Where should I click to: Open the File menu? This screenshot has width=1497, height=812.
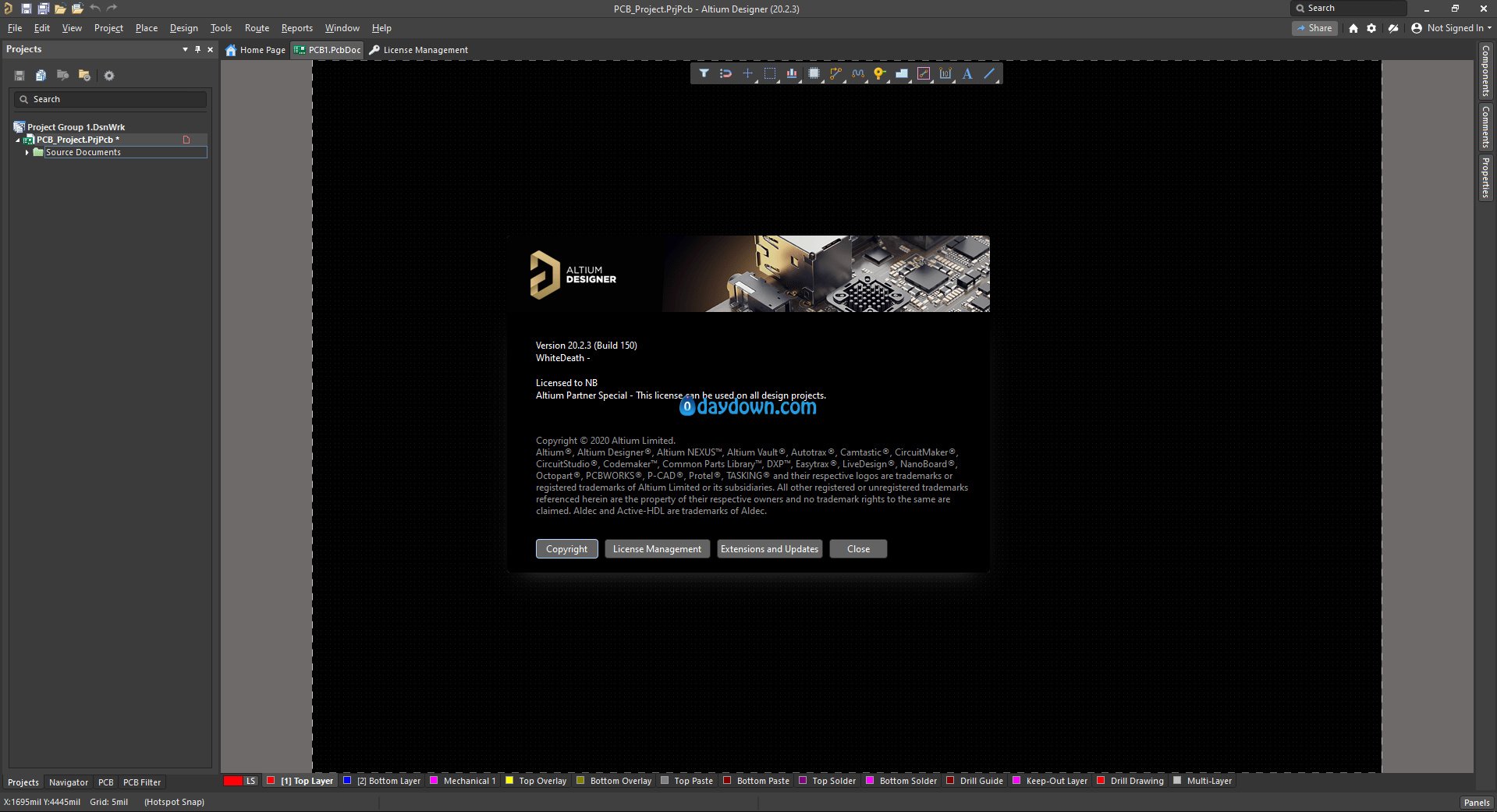(x=15, y=28)
